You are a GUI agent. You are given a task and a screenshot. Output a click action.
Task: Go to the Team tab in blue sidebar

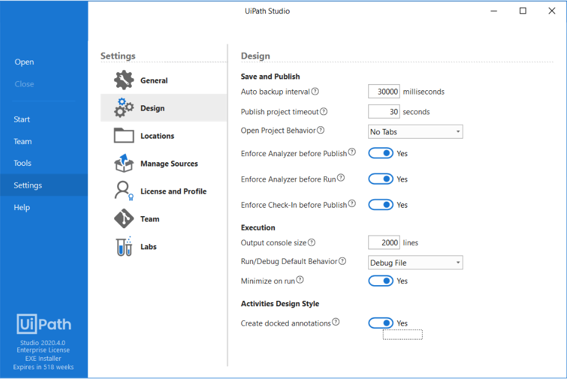tap(22, 141)
